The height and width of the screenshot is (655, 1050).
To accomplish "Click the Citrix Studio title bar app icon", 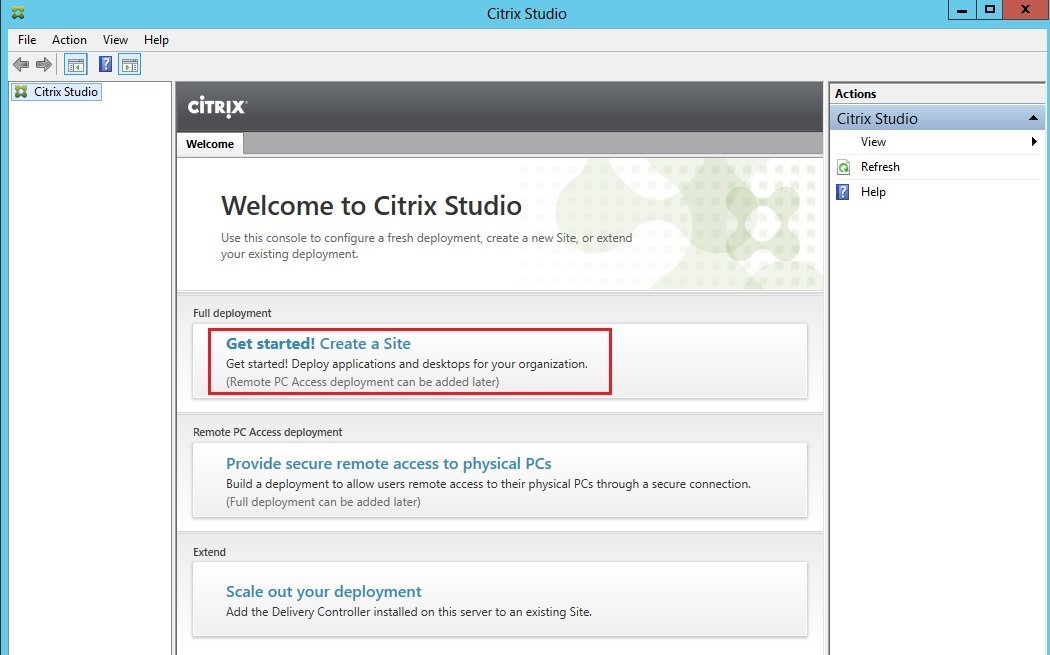I will click(x=18, y=13).
